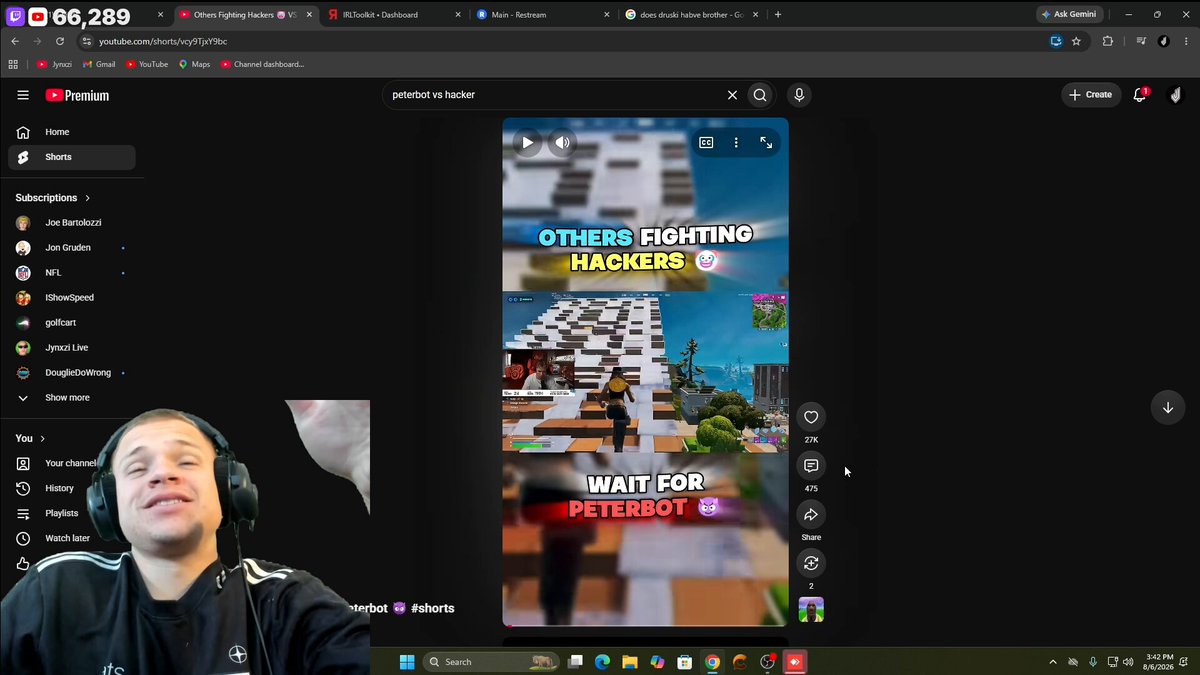
Task: Open Jon Gruden channel subscription
Action: [x=72, y=248]
